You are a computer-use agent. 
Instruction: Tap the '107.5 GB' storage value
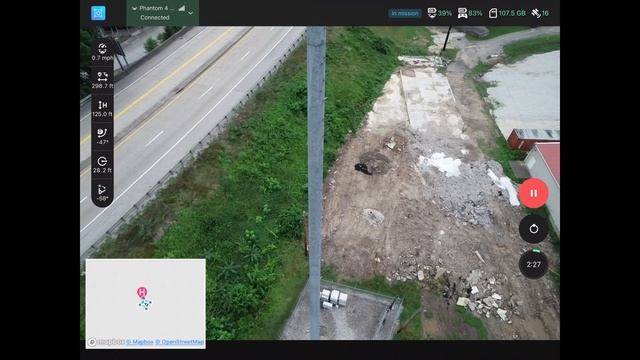click(512, 13)
